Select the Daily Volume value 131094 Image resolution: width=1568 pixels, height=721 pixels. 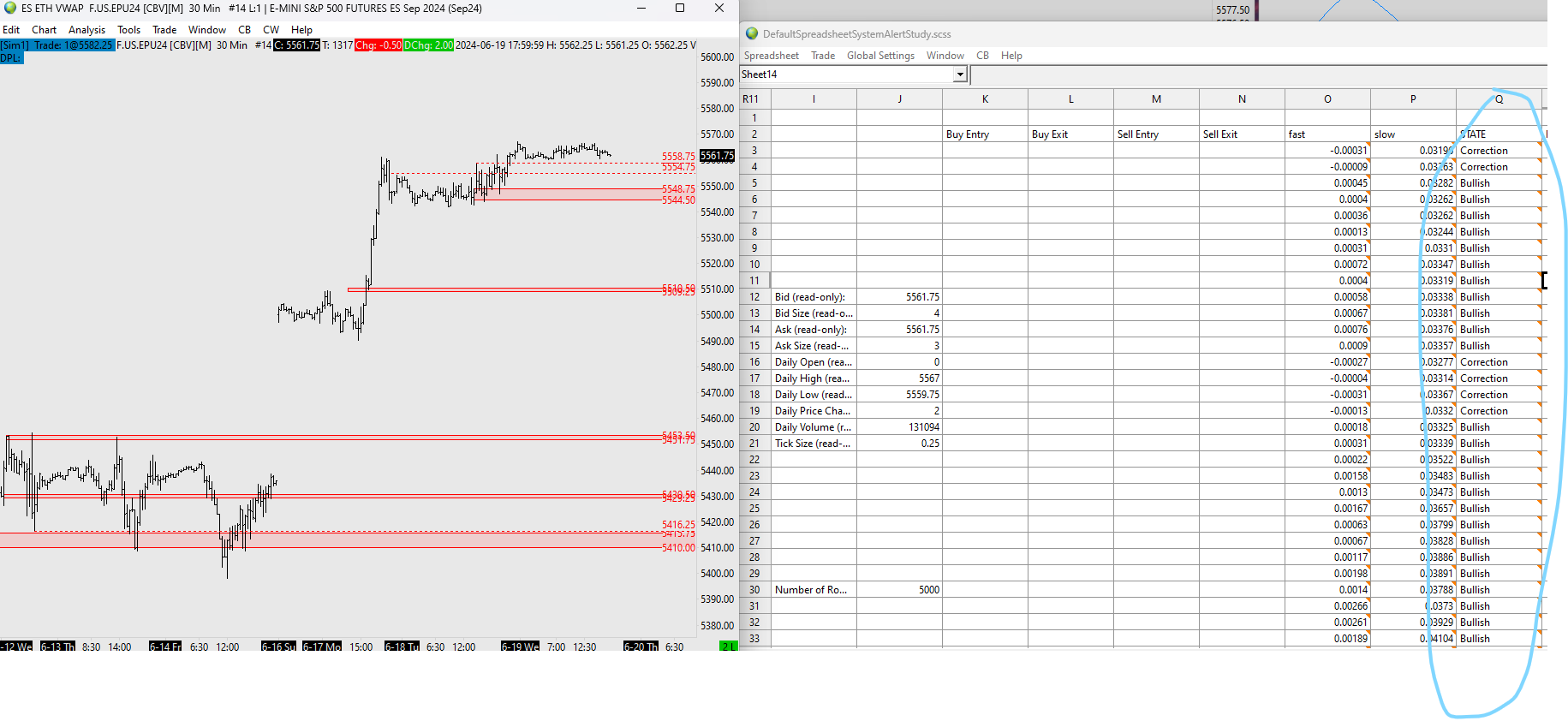coord(899,427)
